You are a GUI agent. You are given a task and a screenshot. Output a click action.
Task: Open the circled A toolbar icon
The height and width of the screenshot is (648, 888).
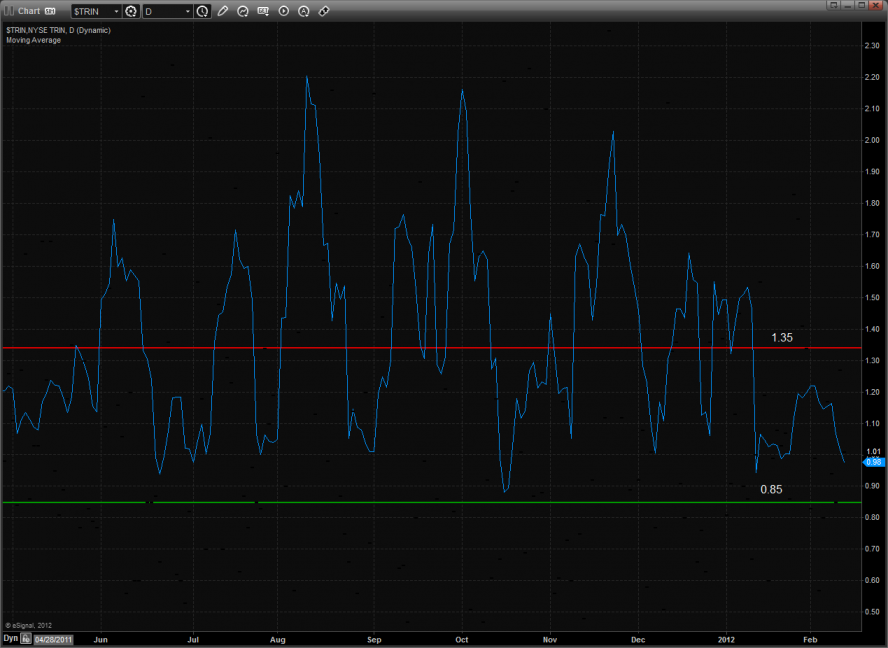[x=304, y=11]
